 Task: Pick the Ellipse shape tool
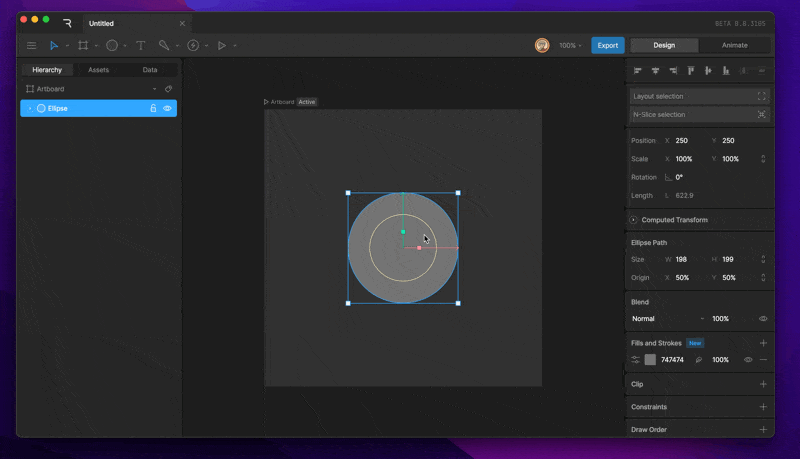[112, 45]
